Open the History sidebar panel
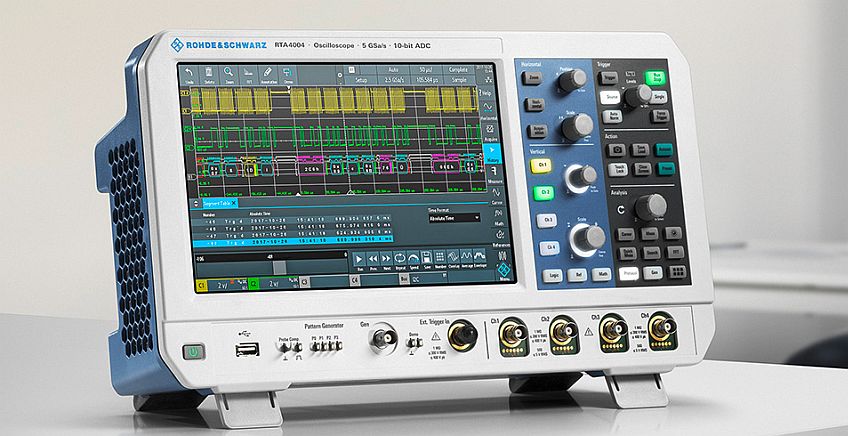848x436 pixels. click(491, 149)
